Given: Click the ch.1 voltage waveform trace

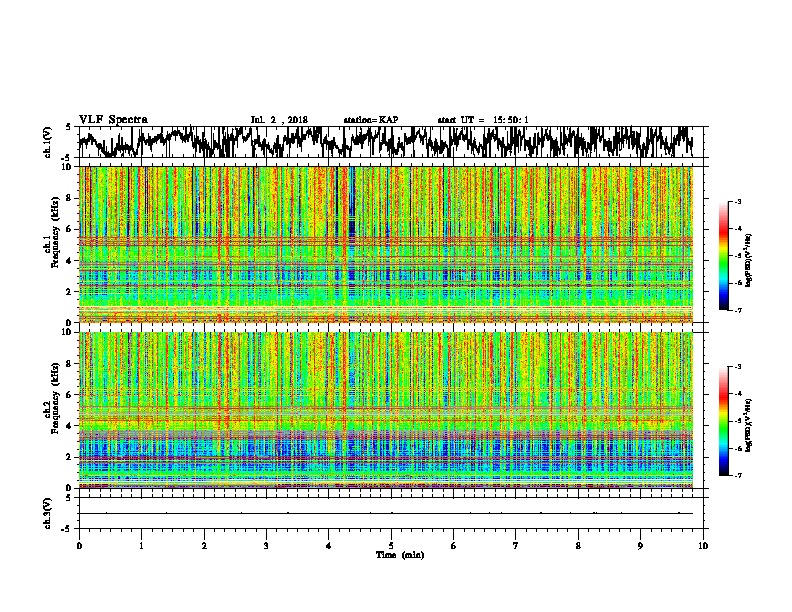Looking at the screenshot, I should pyautogui.click(x=386, y=142).
